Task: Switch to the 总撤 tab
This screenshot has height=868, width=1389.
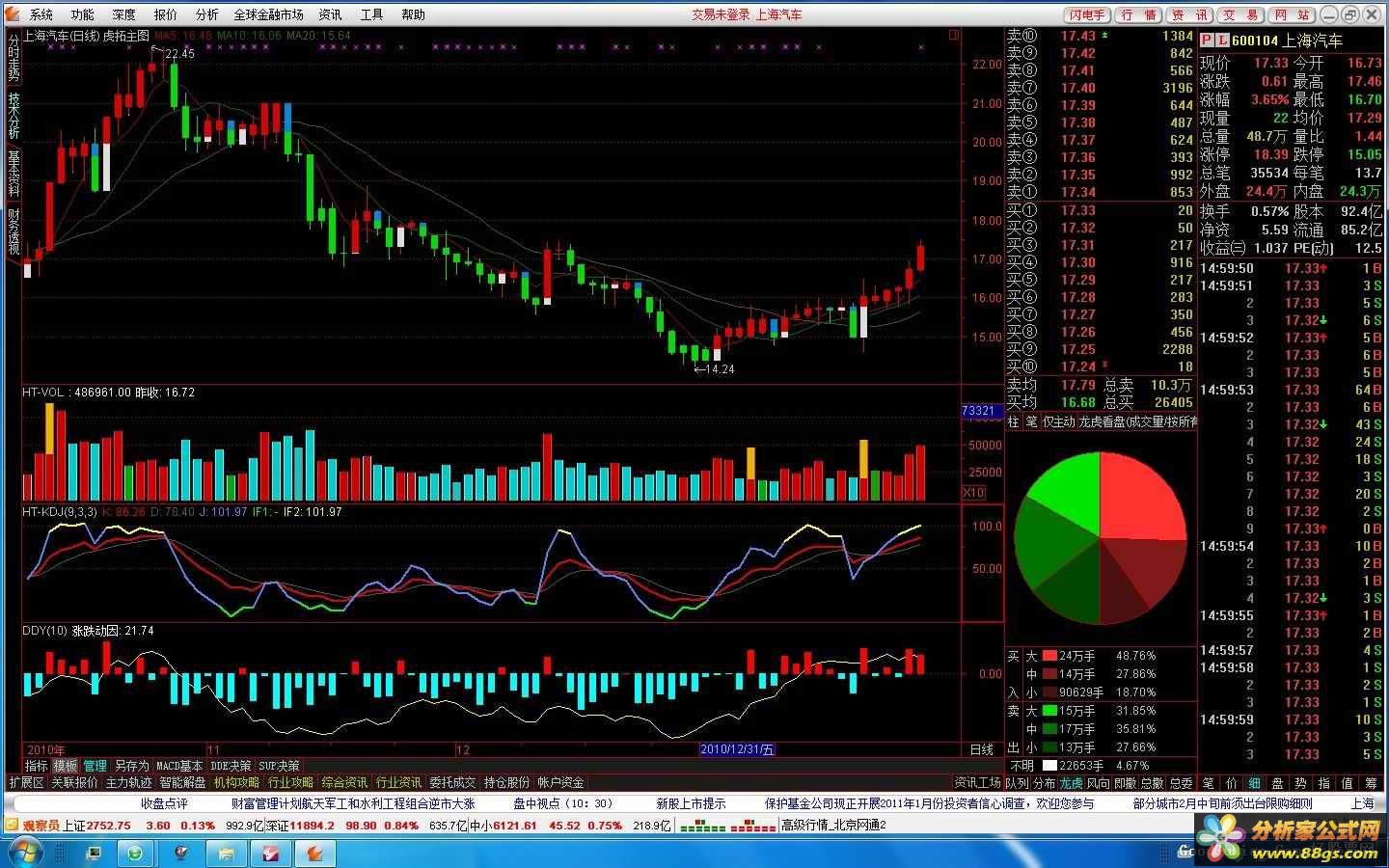Action: tap(1152, 783)
